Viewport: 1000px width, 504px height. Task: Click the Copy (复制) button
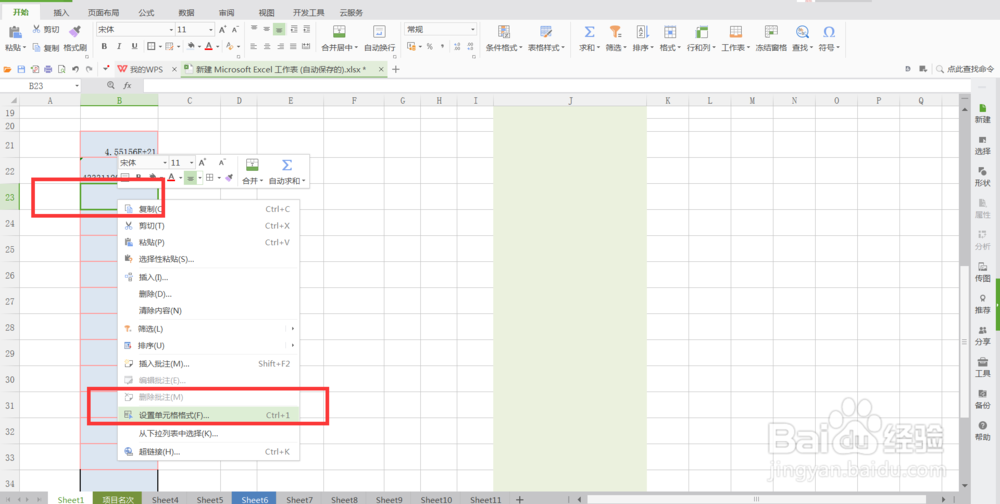tap(45, 47)
